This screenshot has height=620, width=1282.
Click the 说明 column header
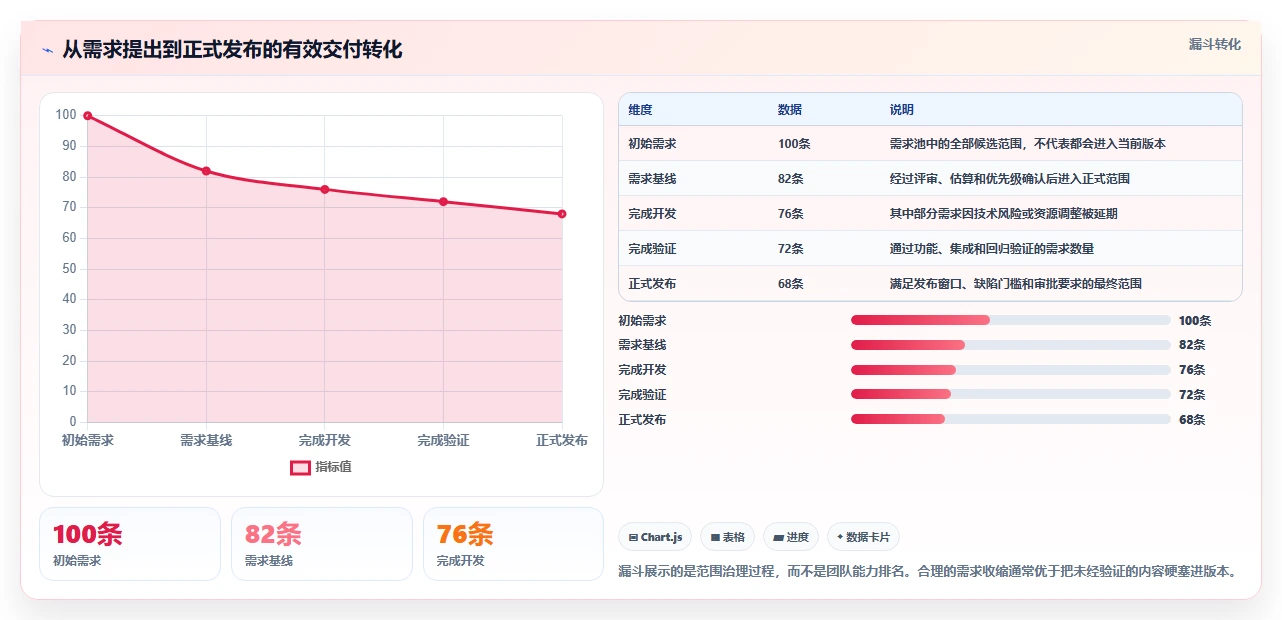click(x=901, y=110)
